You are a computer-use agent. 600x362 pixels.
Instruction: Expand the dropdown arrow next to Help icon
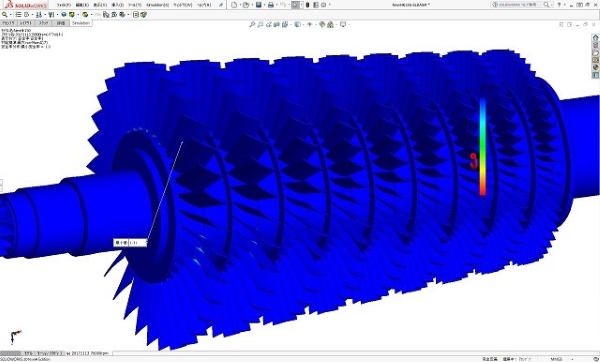[565, 5]
